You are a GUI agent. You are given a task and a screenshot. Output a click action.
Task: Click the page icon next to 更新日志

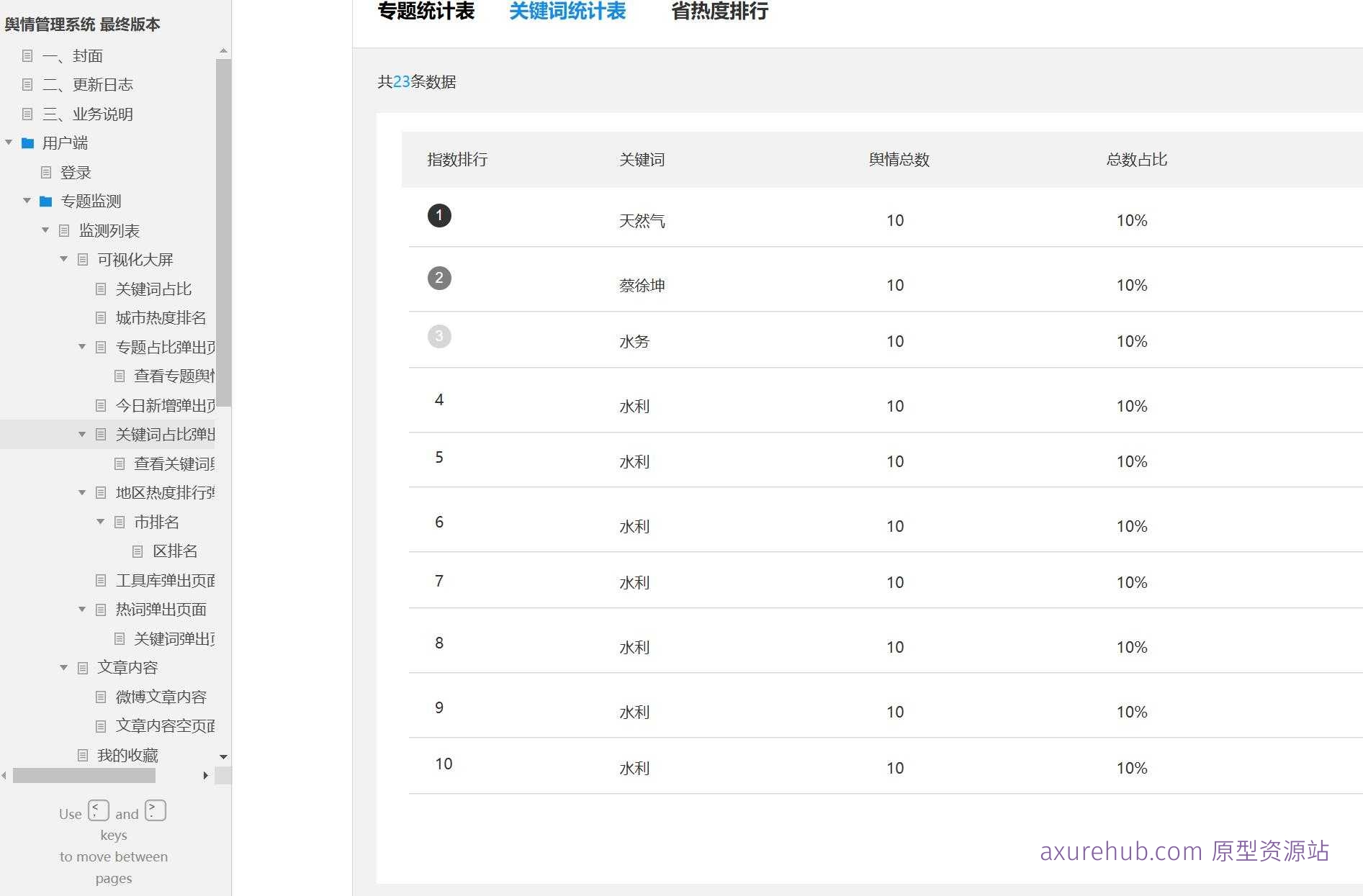point(28,84)
